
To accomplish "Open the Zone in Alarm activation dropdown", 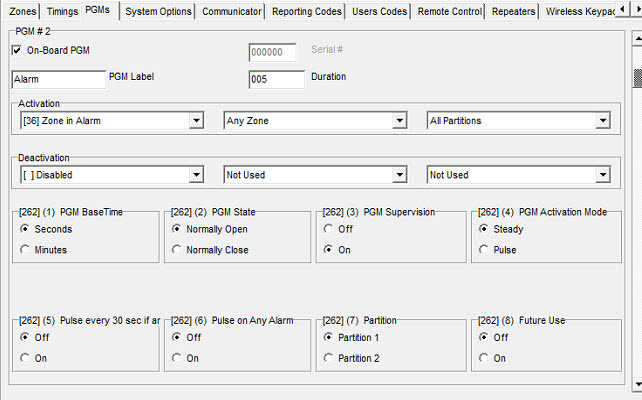I will (195, 121).
